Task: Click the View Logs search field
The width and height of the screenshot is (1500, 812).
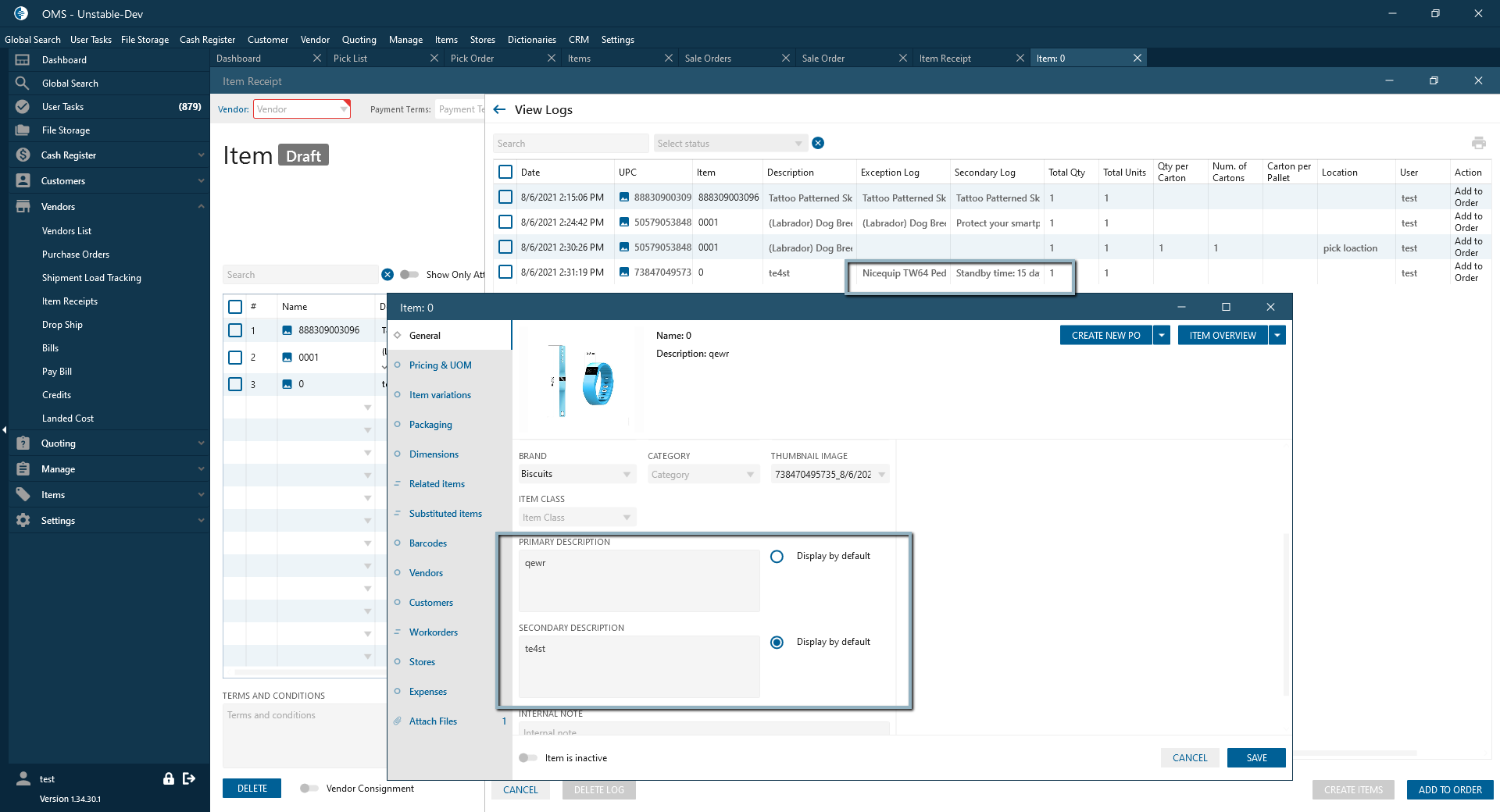Action: coord(571,144)
